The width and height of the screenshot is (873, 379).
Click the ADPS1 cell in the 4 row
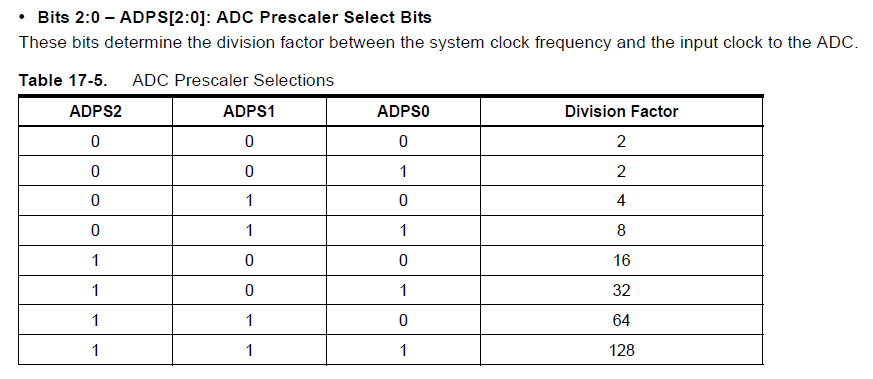coord(249,200)
